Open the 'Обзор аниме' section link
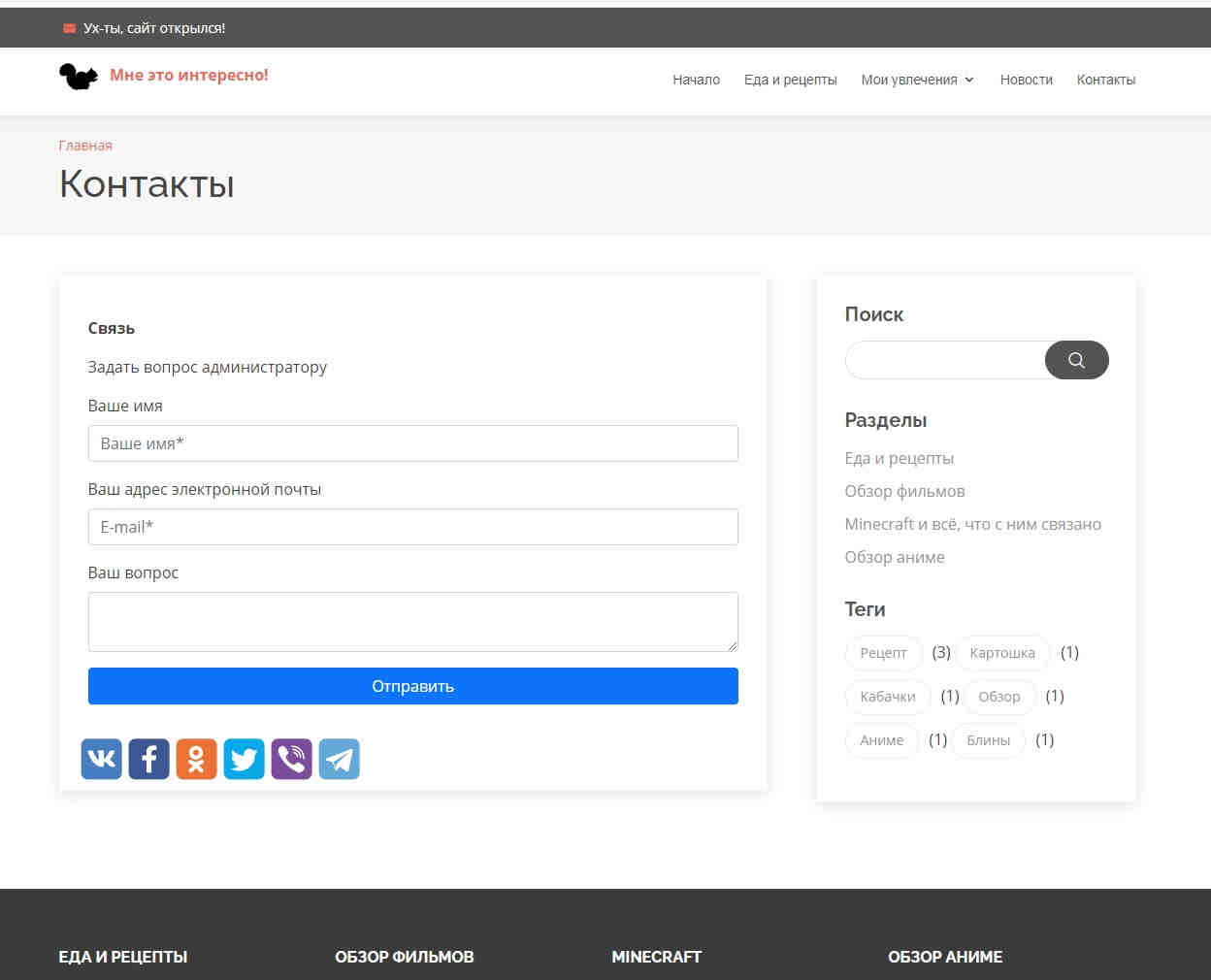The width and height of the screenshot is (1211, 980). tap(895, 556)
